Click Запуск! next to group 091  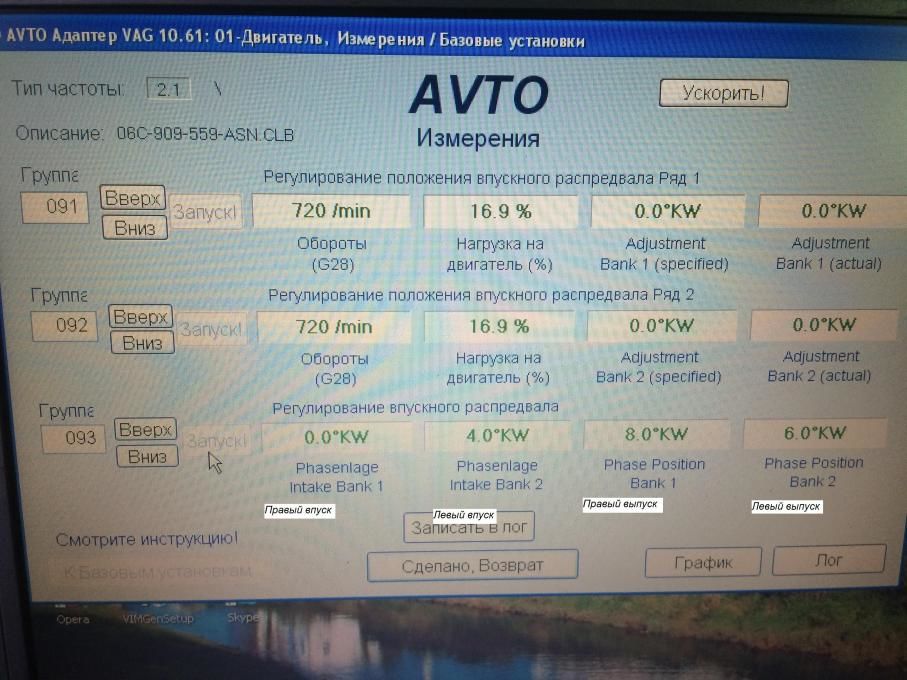pos(205,212)
